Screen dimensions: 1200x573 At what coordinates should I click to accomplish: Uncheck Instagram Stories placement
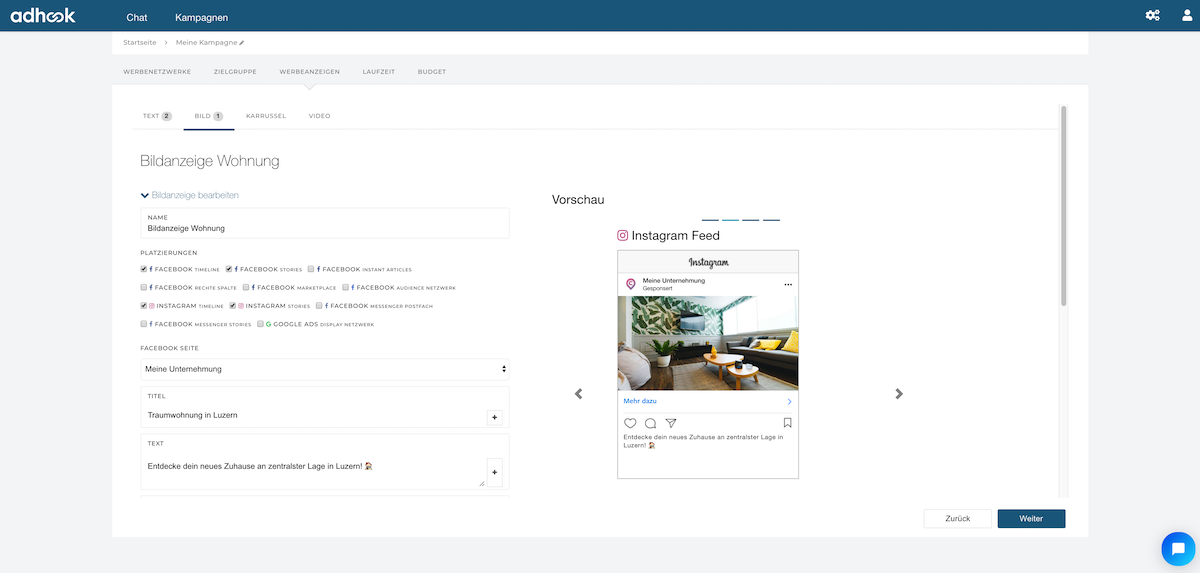click(x=233, y=306)
